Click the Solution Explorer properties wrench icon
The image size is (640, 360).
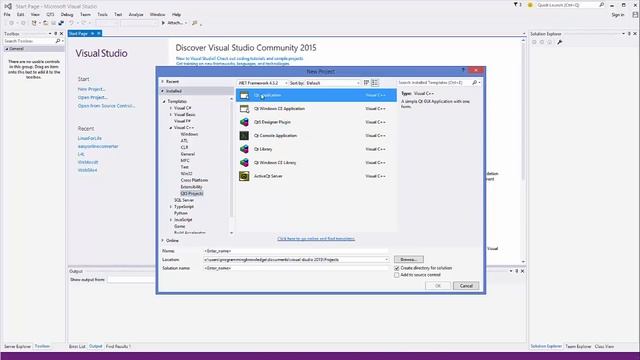tap(560, 42)
